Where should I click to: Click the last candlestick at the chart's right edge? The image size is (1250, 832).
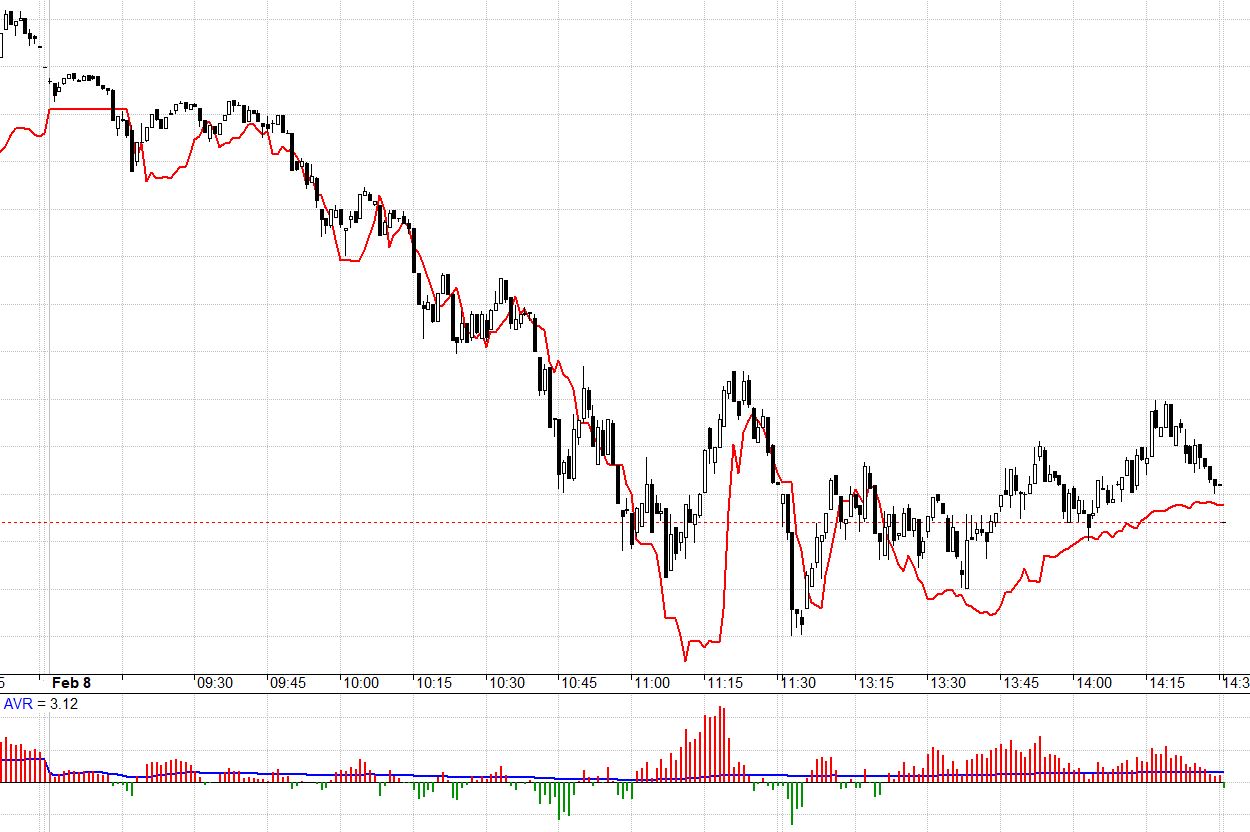pyautogui.click(x=1217, y=484)
